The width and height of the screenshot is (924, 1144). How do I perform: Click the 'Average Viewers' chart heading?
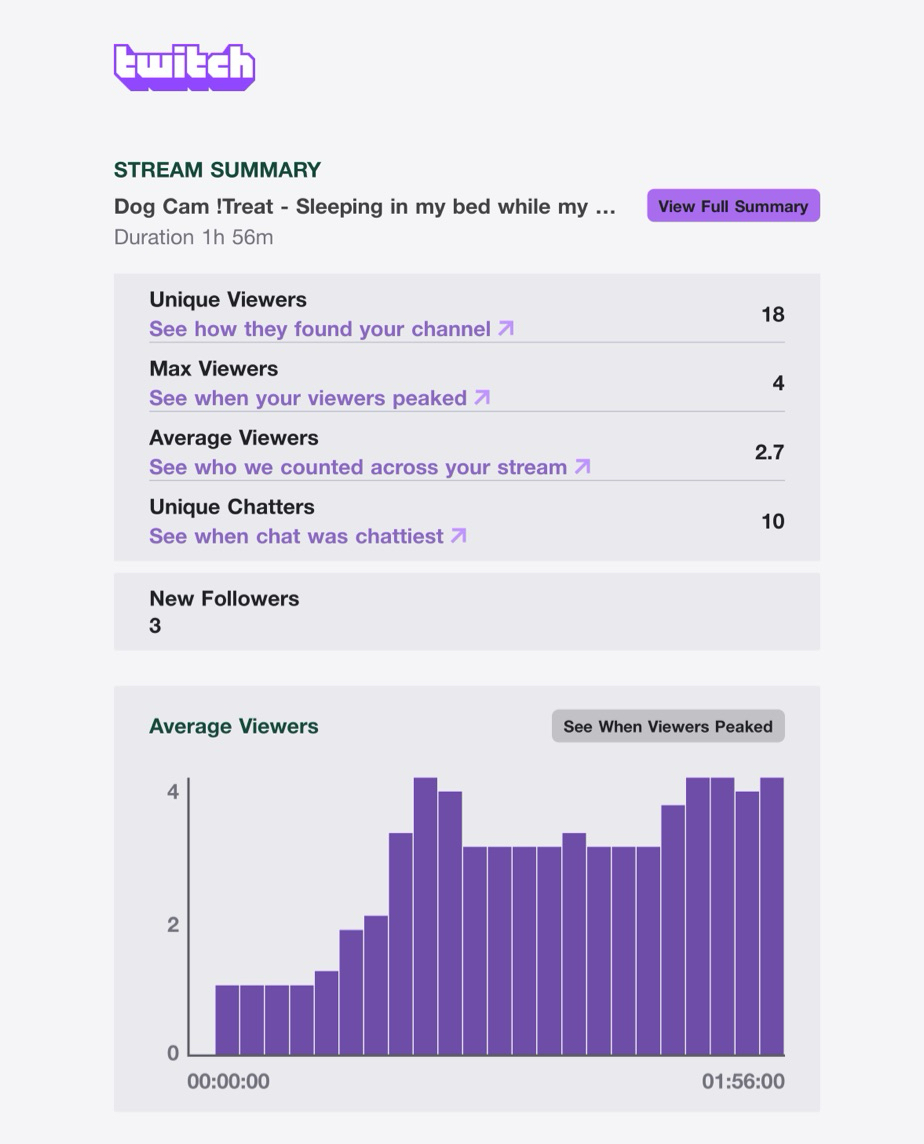pyautogui.click(x=234, y=727)
